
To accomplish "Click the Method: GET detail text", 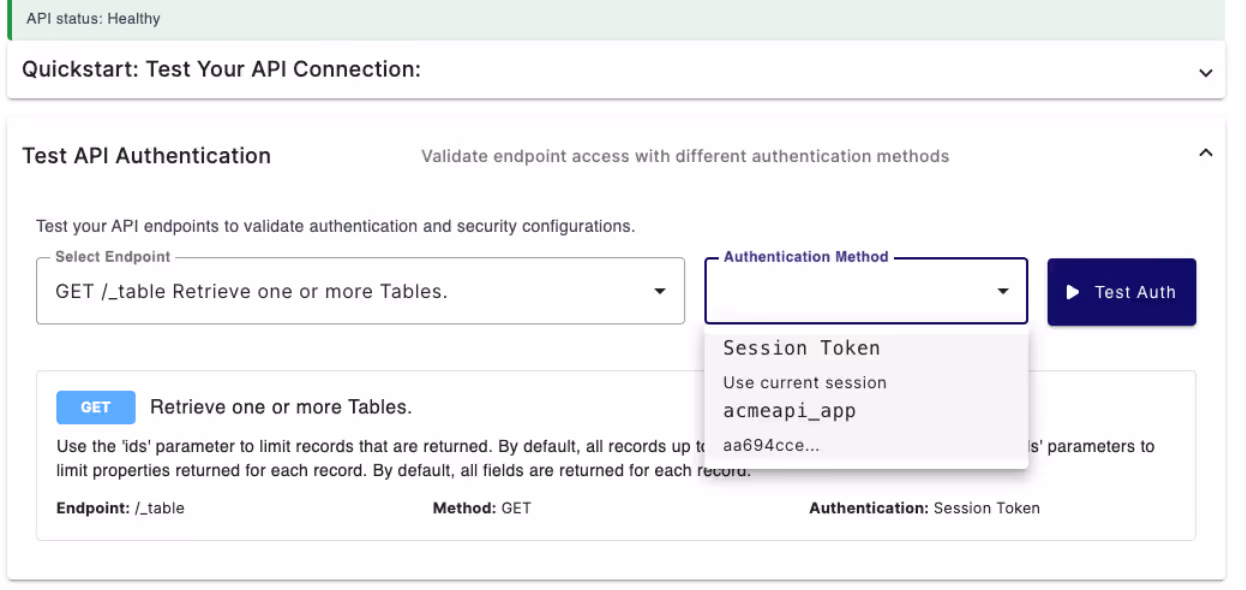I will [482, 508].
